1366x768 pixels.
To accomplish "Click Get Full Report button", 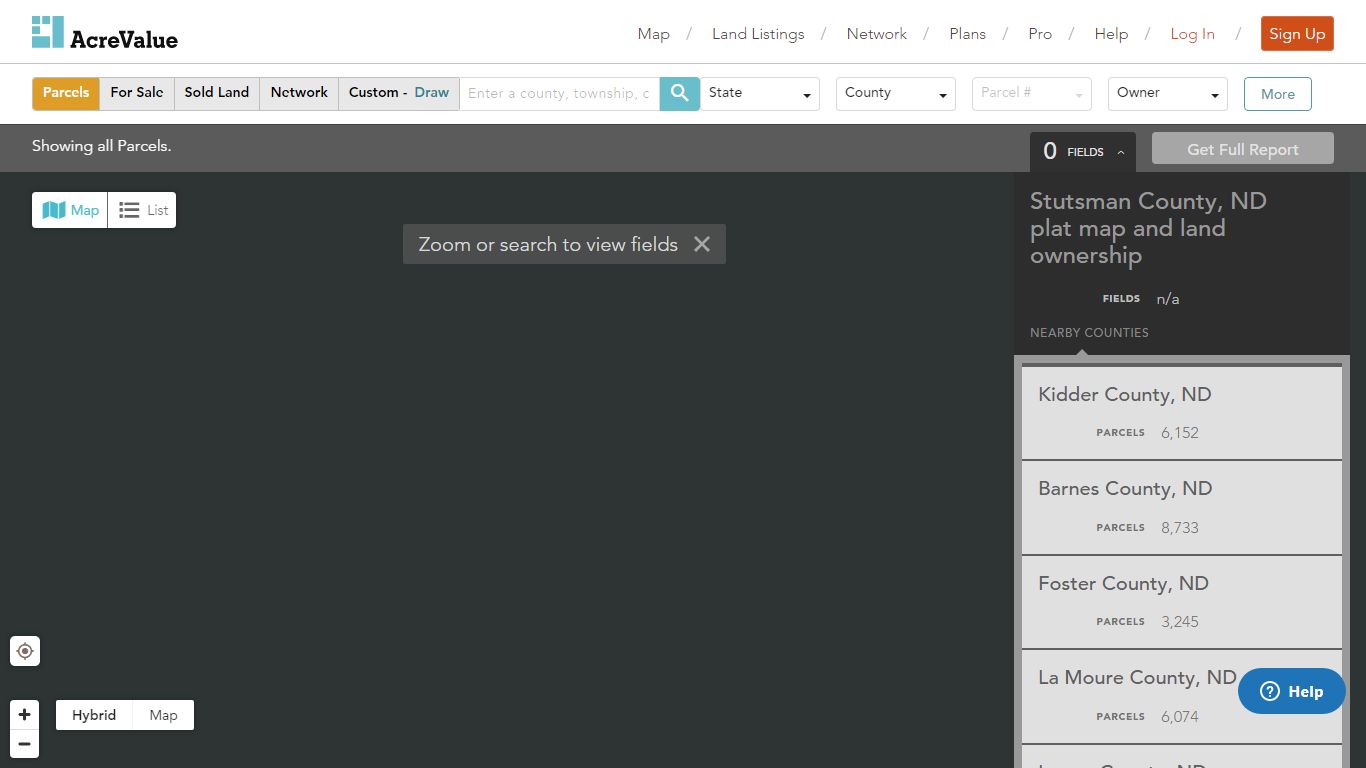I will tap(1243, 149).
